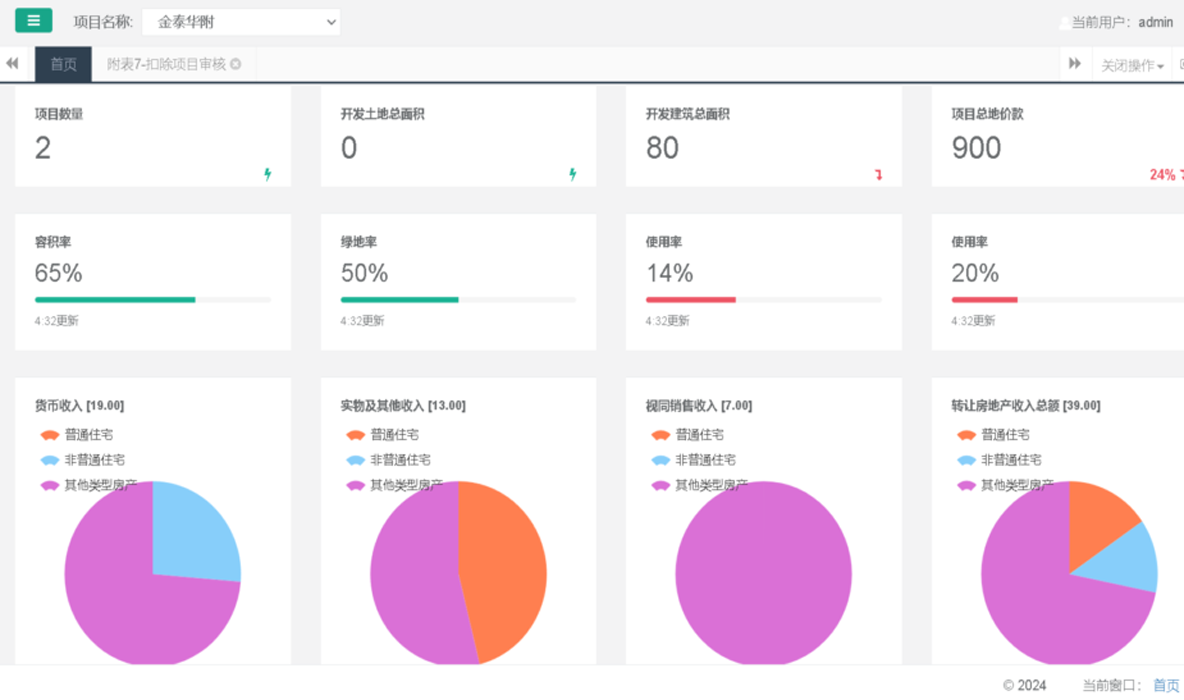
Task: Click the green bolt icon in 开发土地总面积 card
Action: coord(572,174)
